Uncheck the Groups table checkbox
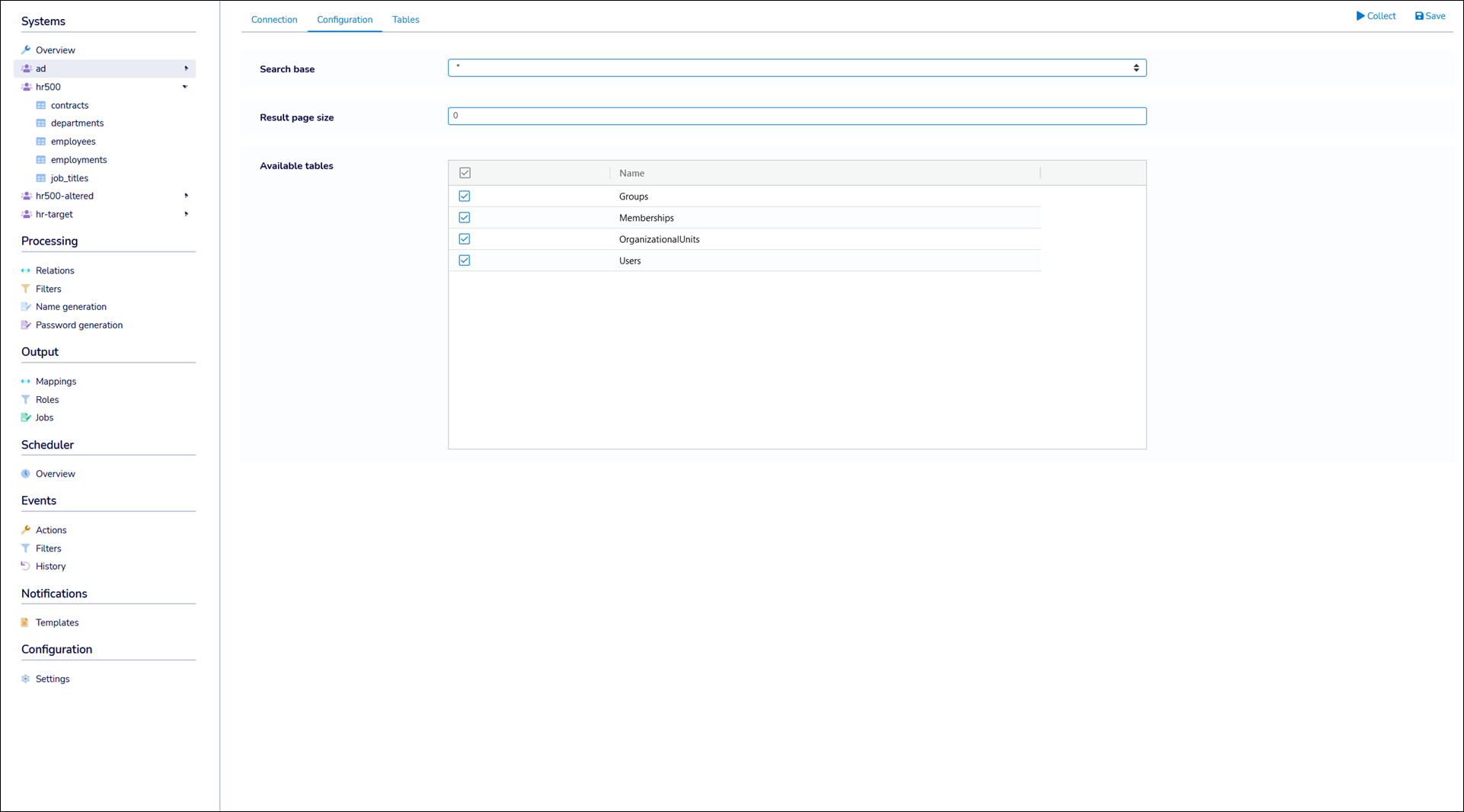This screenshot has height=812, width=1464. point(465,197)
